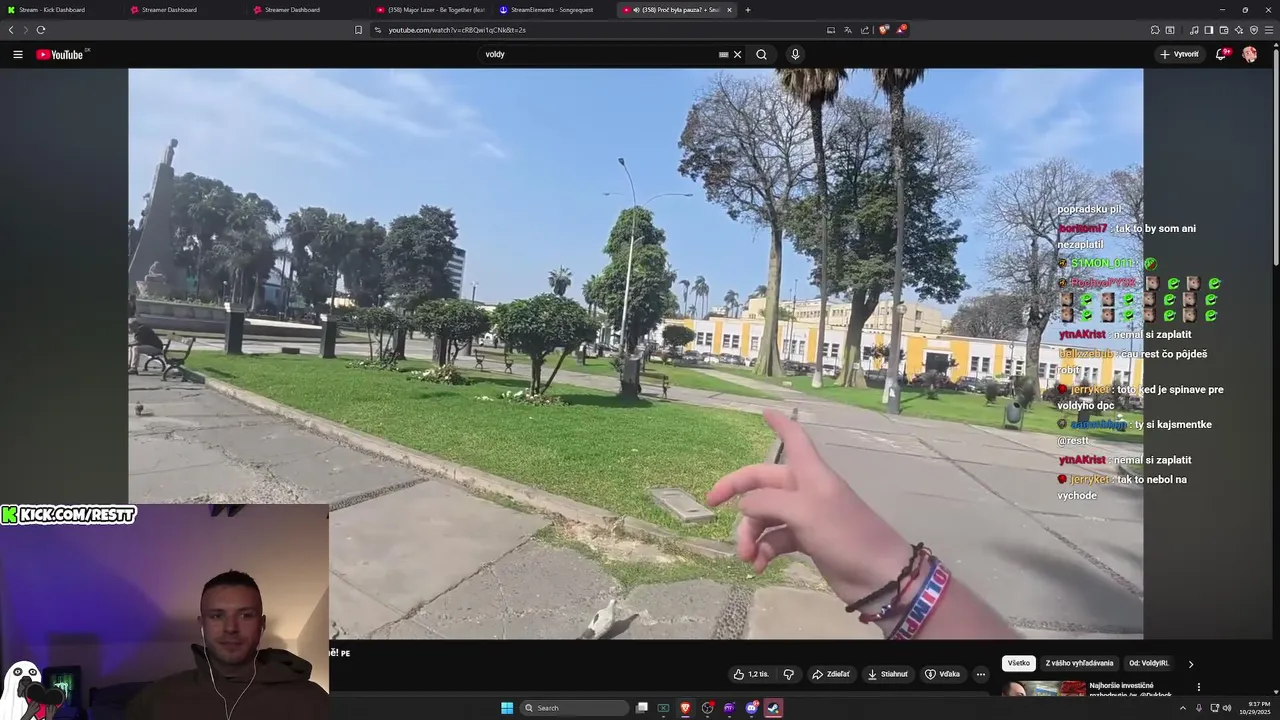
Task: Open site settings icon left of URL
Action: 378,30
